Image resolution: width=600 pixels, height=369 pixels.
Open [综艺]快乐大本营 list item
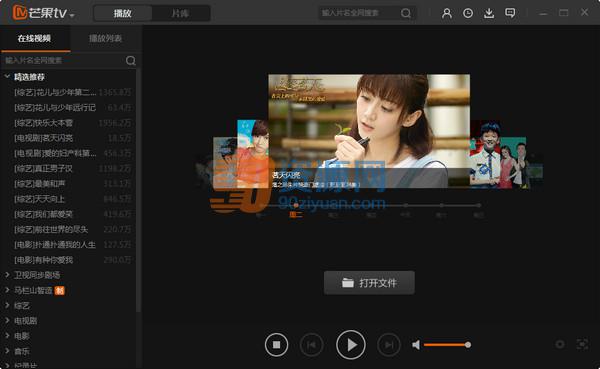tap(72, 123)
